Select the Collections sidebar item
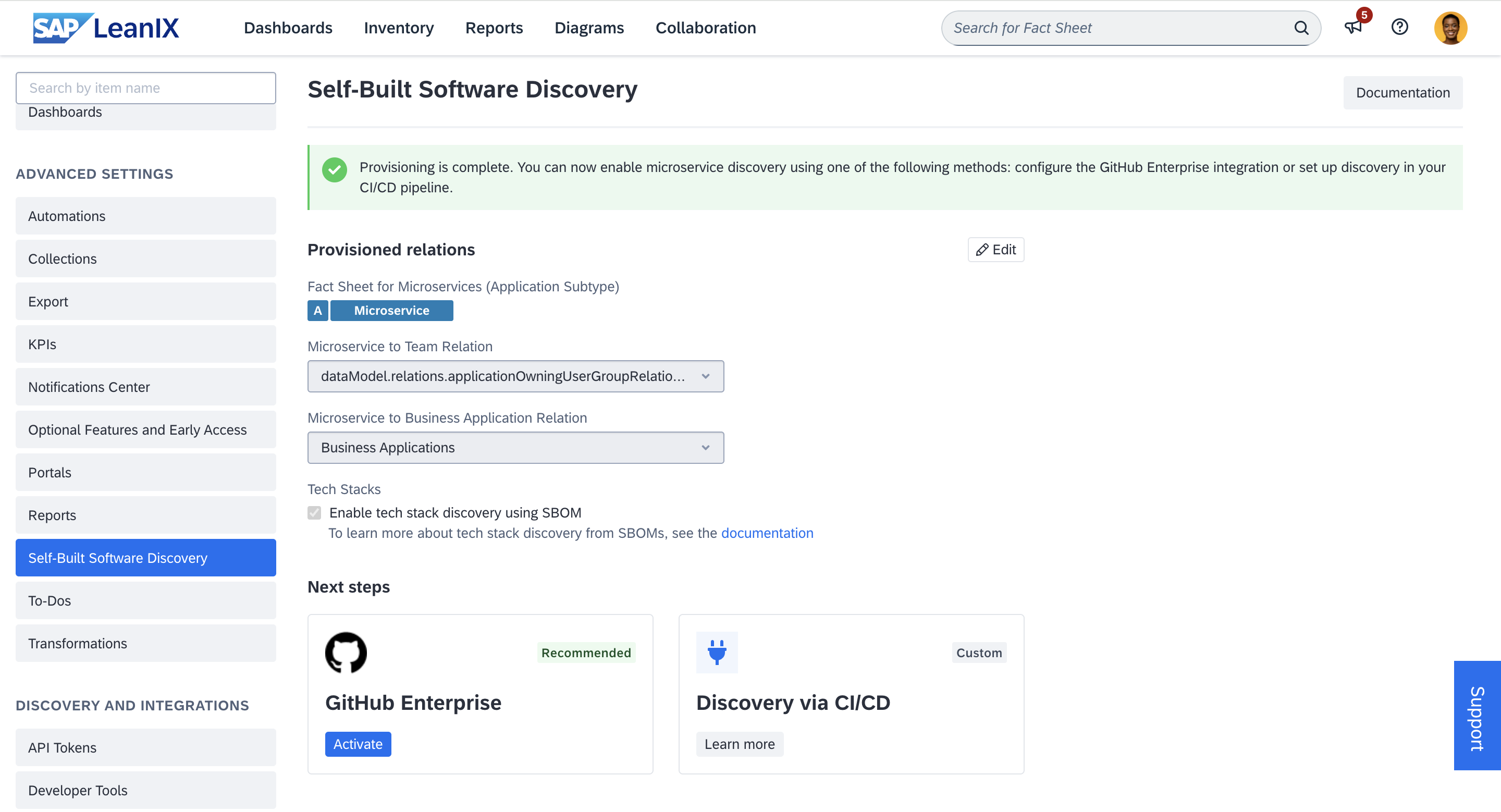Image resolution: width=1501 pixels, height=812 pixels. click(x=145, y=258)
